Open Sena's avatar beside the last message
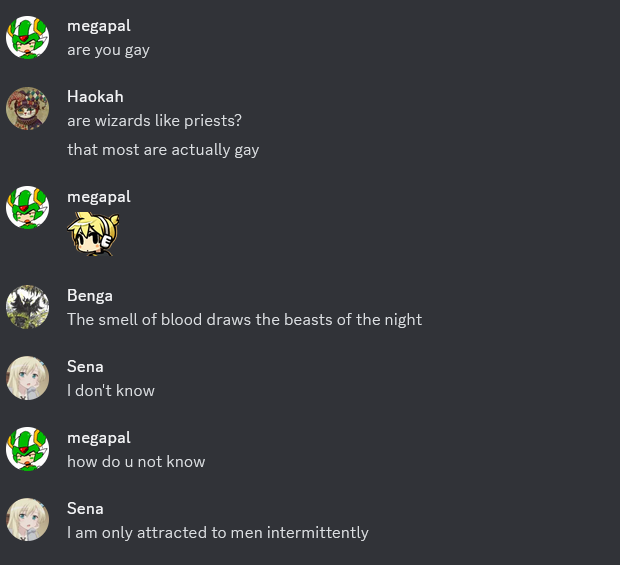Image resolution: width=620 pixels, height=565 pixels. [27, 520]
